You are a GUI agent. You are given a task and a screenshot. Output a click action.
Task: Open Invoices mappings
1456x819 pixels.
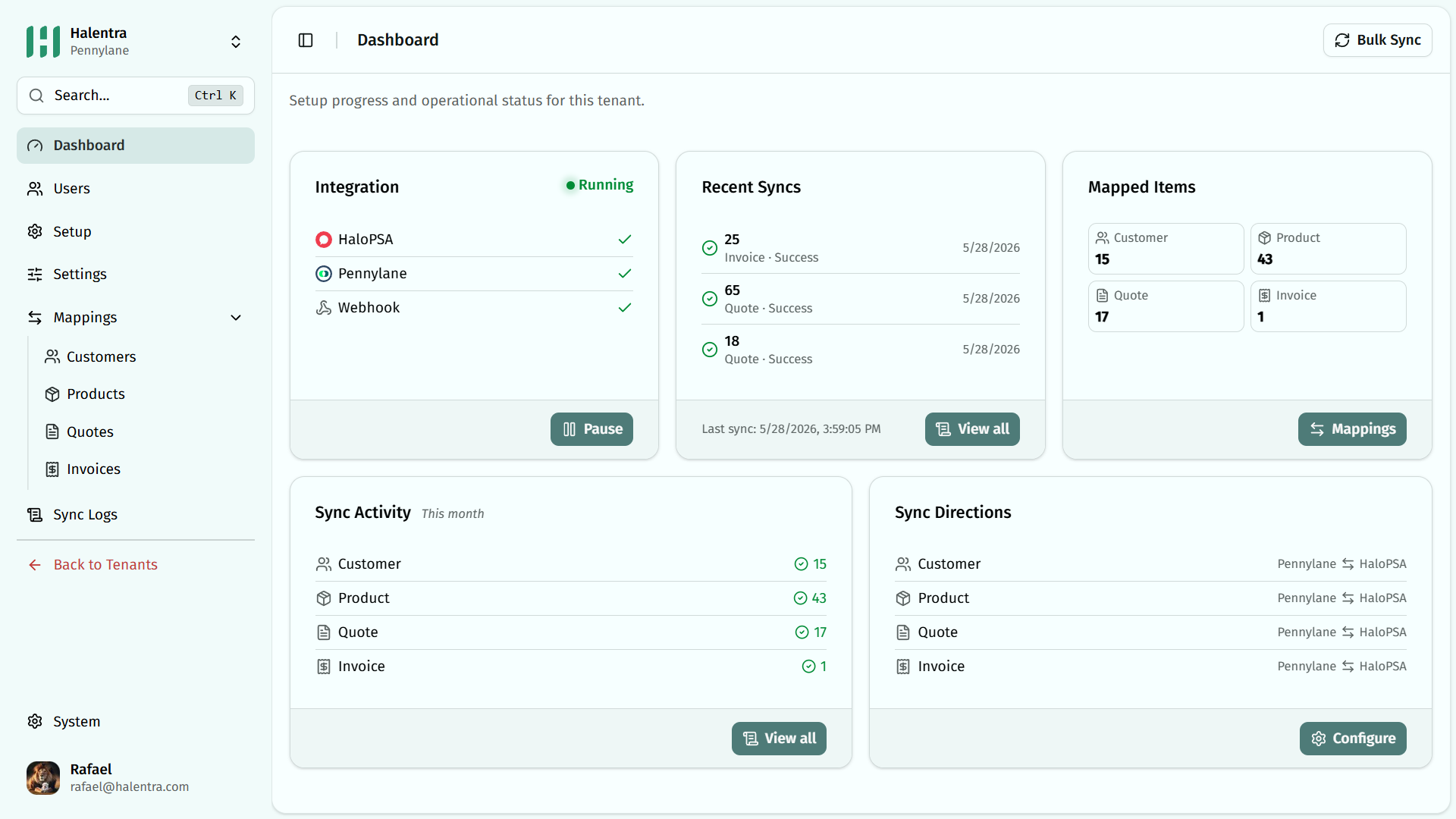click(x=145, y=469)
